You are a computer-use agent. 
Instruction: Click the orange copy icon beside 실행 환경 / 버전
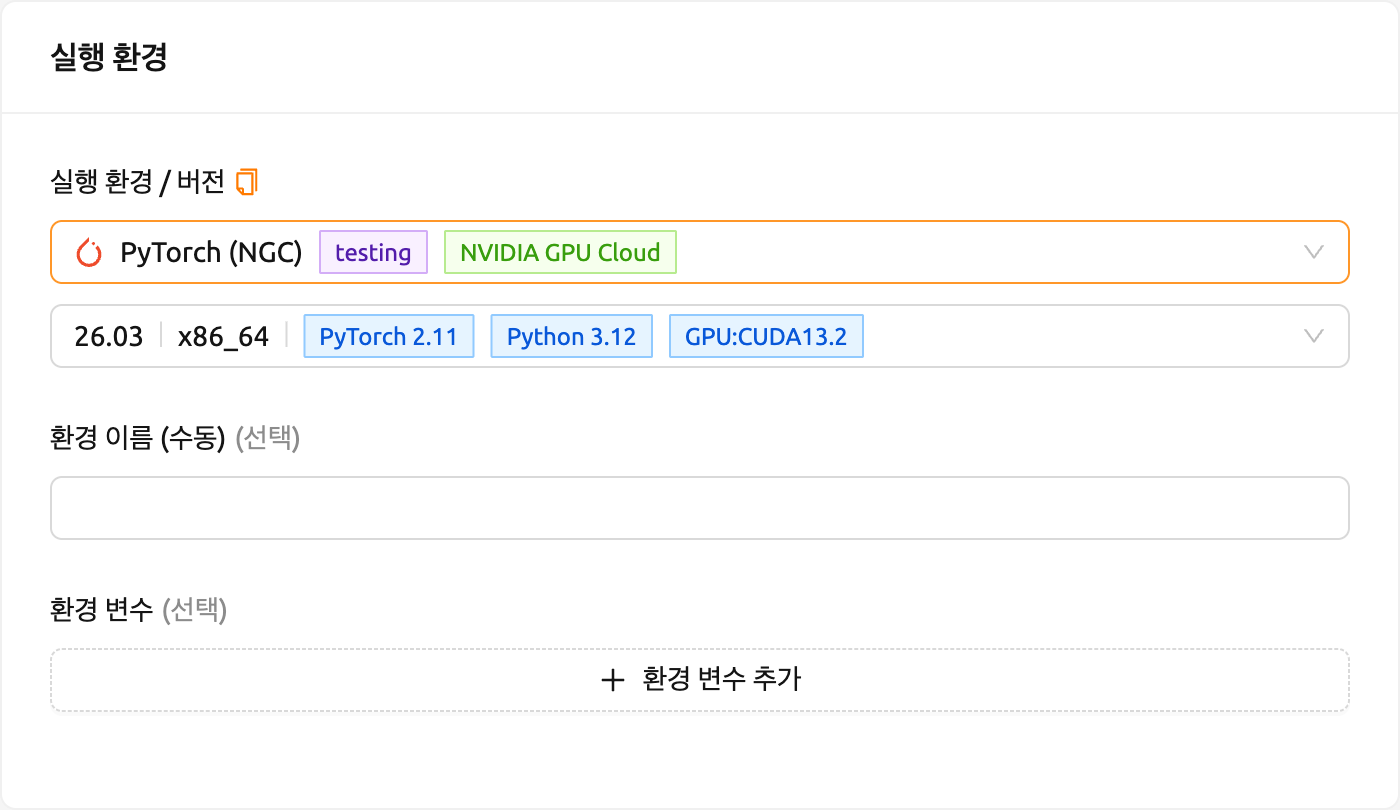[x=247, y=181]
